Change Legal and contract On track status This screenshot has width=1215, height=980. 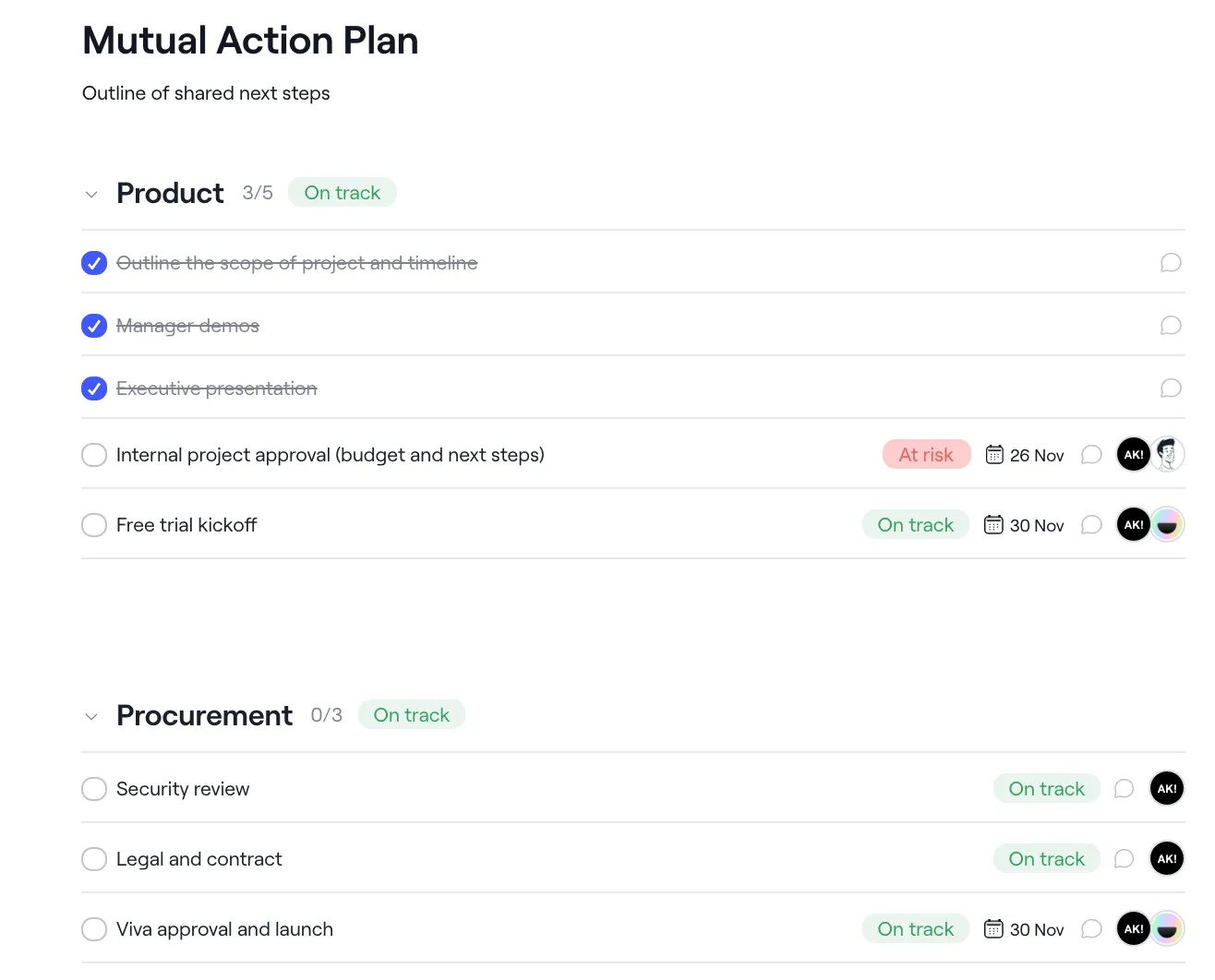(x=1046, y=859)
